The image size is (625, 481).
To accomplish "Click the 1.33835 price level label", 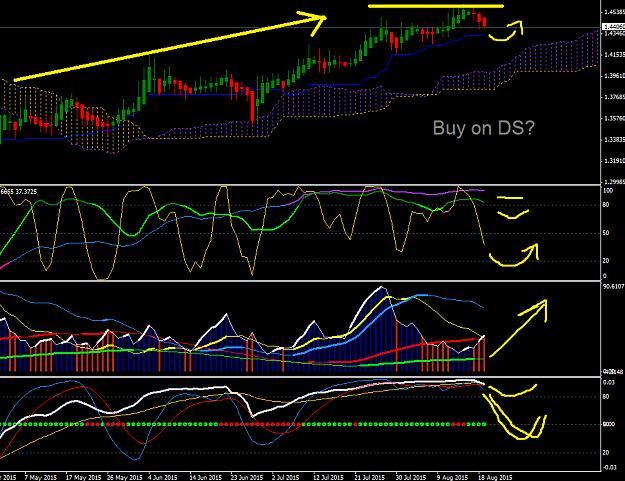I will pos(614,140).
